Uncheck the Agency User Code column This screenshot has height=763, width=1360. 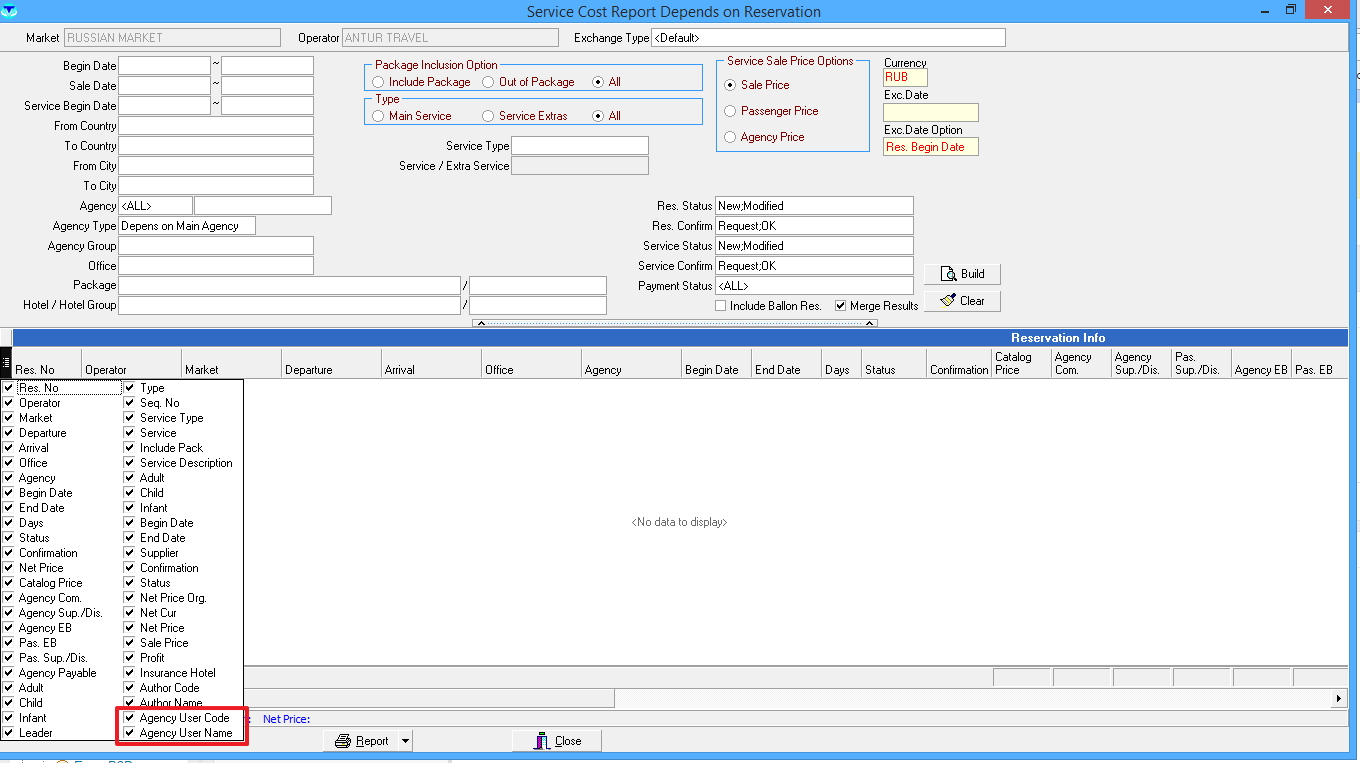(x=130, y=718)
